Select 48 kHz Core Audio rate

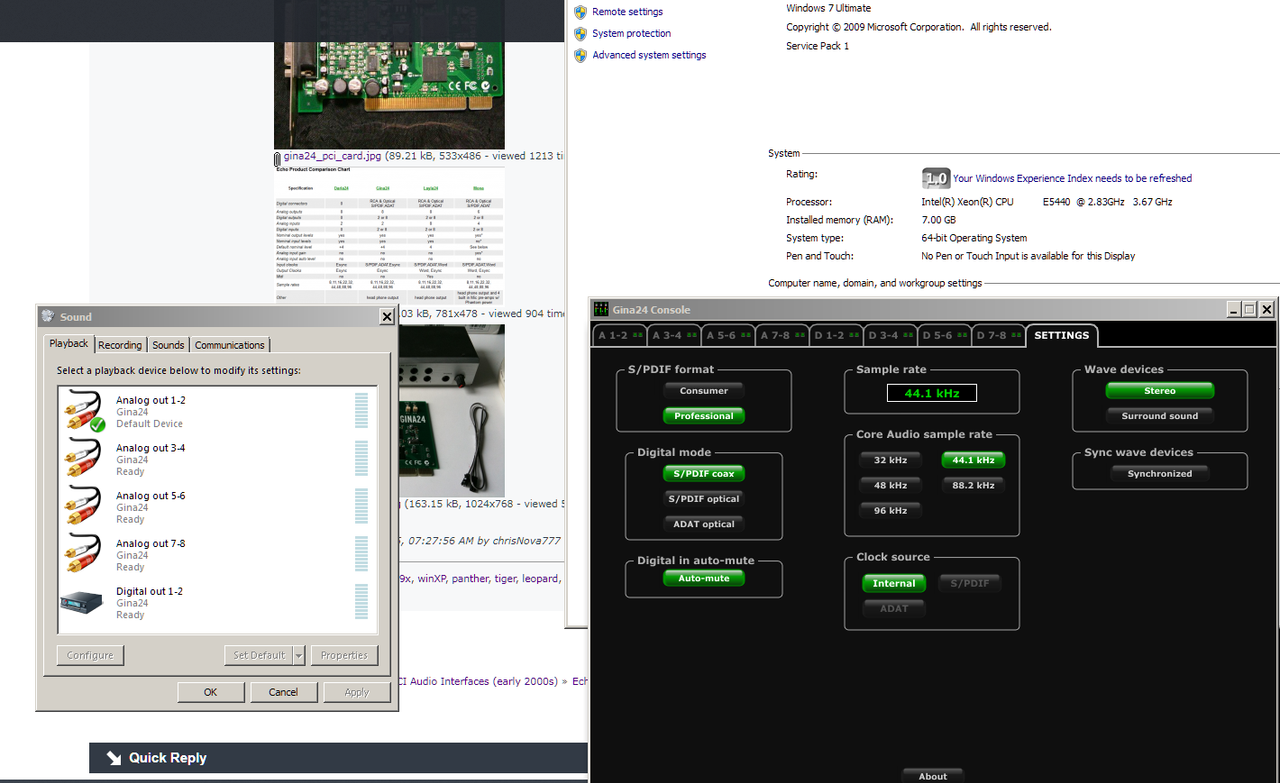point(891,485)
